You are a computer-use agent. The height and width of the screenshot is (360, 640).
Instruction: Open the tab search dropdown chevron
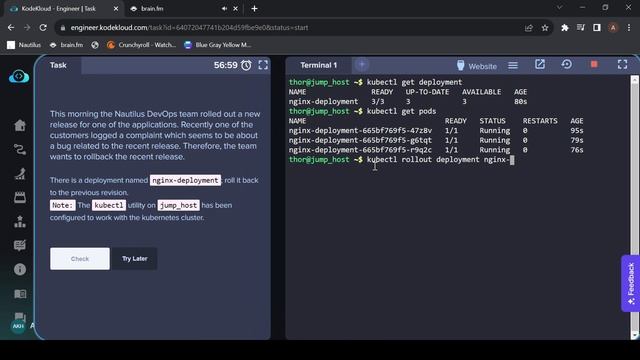[560, 7]
